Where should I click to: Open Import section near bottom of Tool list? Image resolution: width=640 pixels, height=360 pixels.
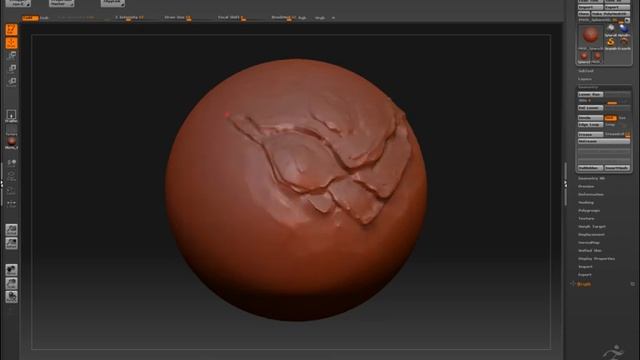click(585, 267)
